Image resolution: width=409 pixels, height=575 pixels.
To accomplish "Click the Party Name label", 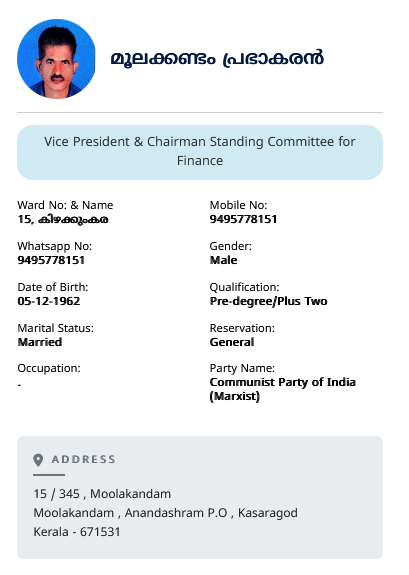I will point(242,368).
